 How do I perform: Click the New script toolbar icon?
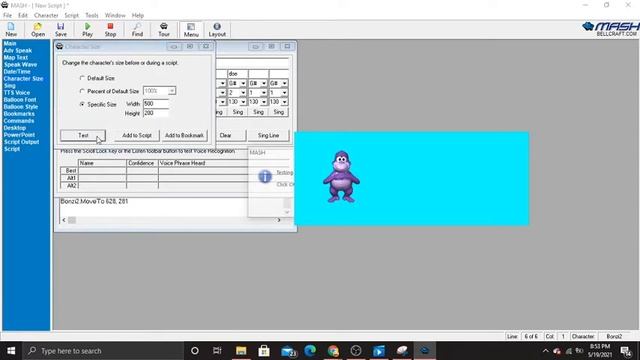pyautogui.click(x=11, y=29)
